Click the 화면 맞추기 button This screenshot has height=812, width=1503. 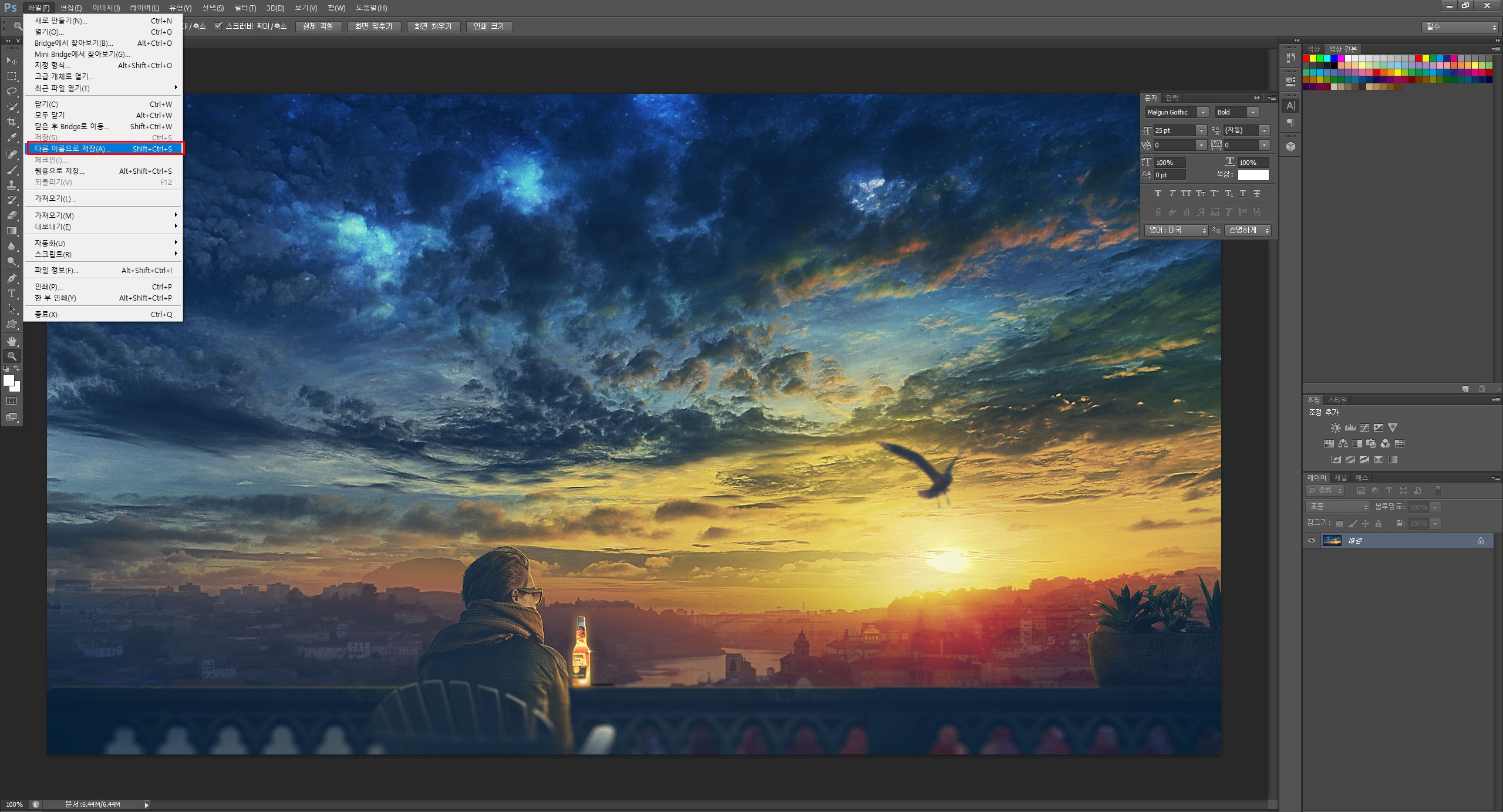click(x=373, y=26)
